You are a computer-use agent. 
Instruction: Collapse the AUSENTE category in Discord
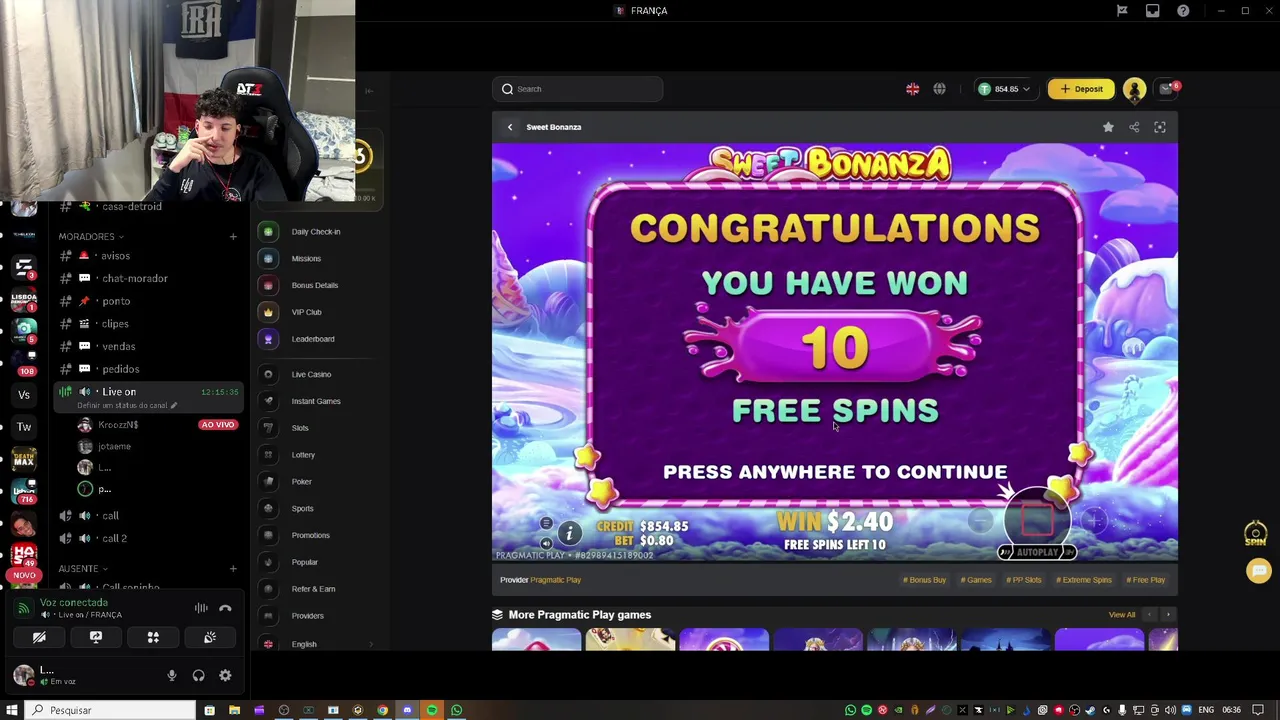tap(83, 569)
